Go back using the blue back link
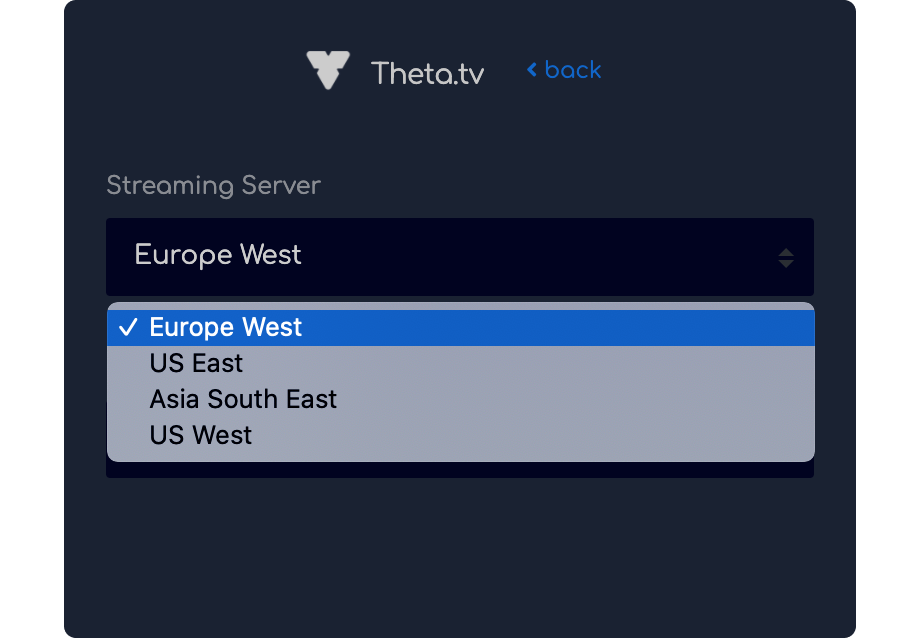Viewport: 919px width, 638px height. click(x=564, y=70)
